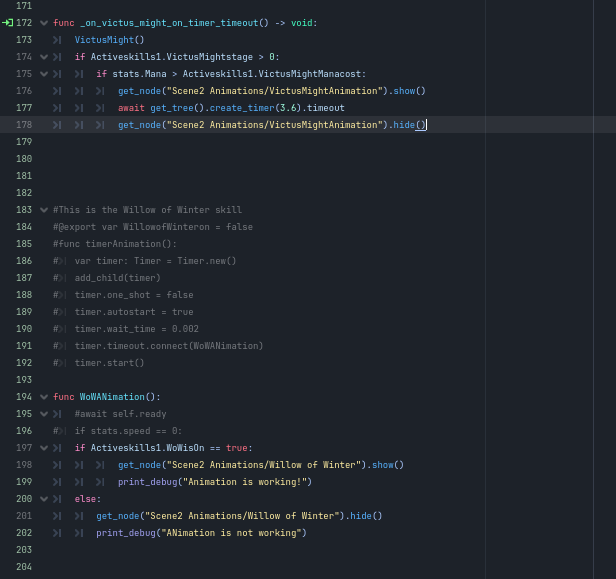Click the commented '@export var WillowofWinteron' line
This screenshot has height=579, width=616.
153,227
